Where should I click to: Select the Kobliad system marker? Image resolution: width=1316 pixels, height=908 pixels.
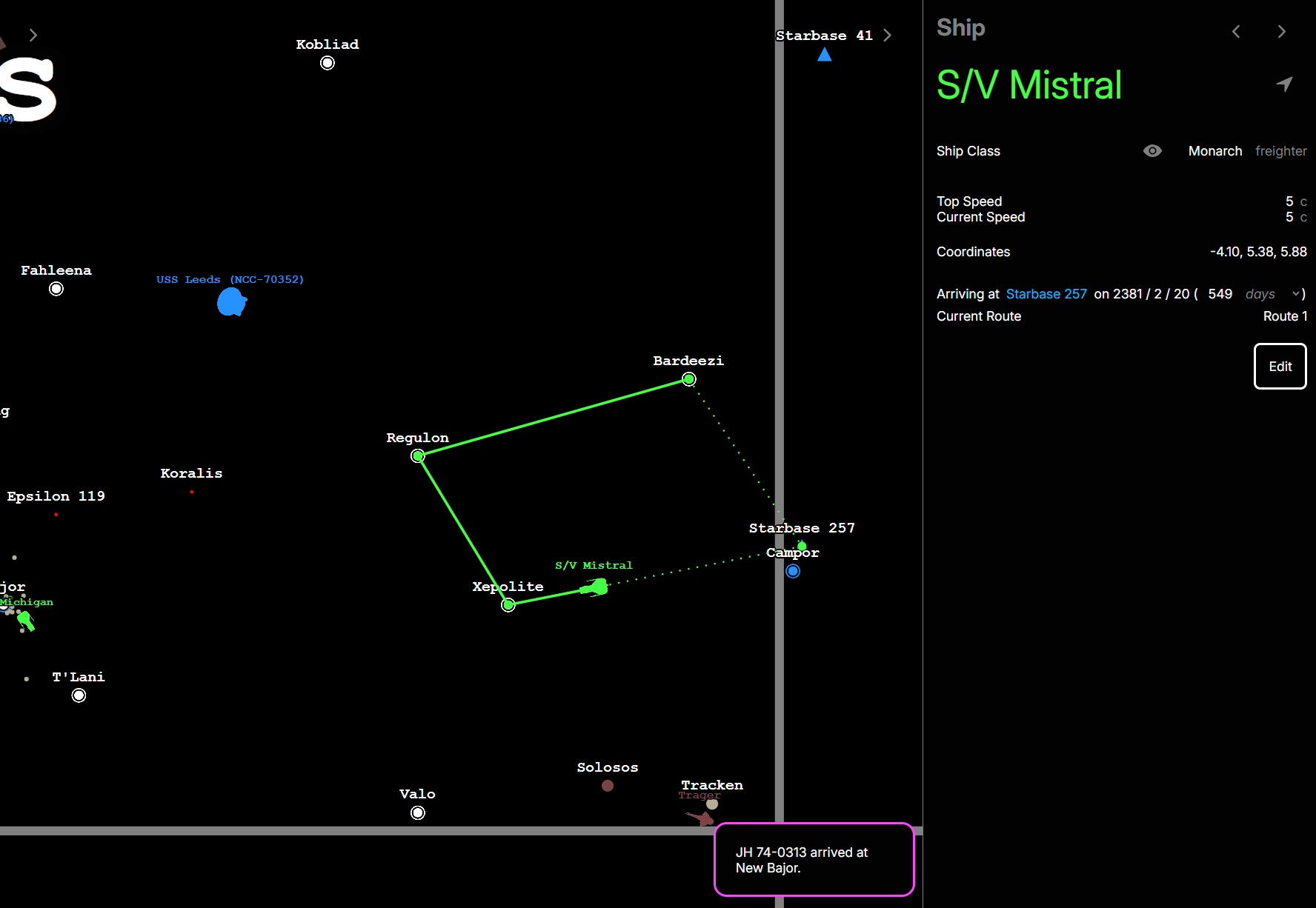(x=328, y=63)
